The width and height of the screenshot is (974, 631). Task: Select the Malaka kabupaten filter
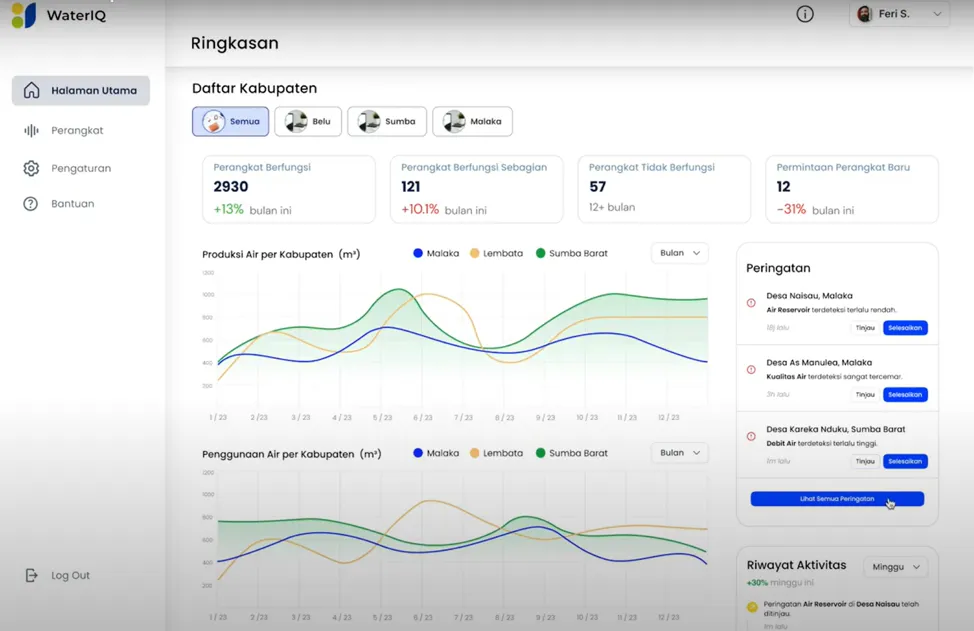point(472,121)
